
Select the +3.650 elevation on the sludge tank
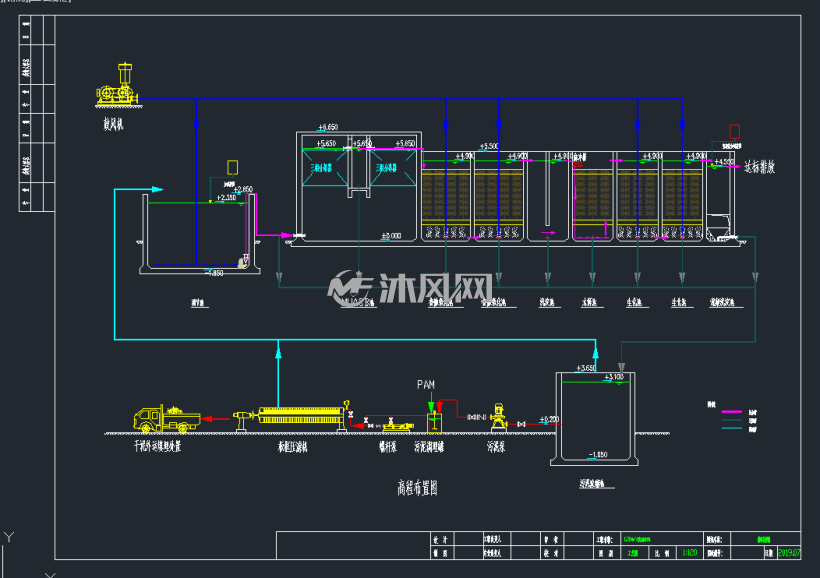(x=586, y=368)
